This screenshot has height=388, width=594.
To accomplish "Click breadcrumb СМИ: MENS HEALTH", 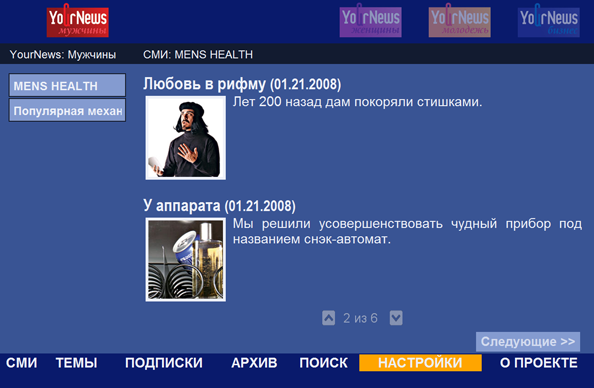I will [x=198, y=54].
